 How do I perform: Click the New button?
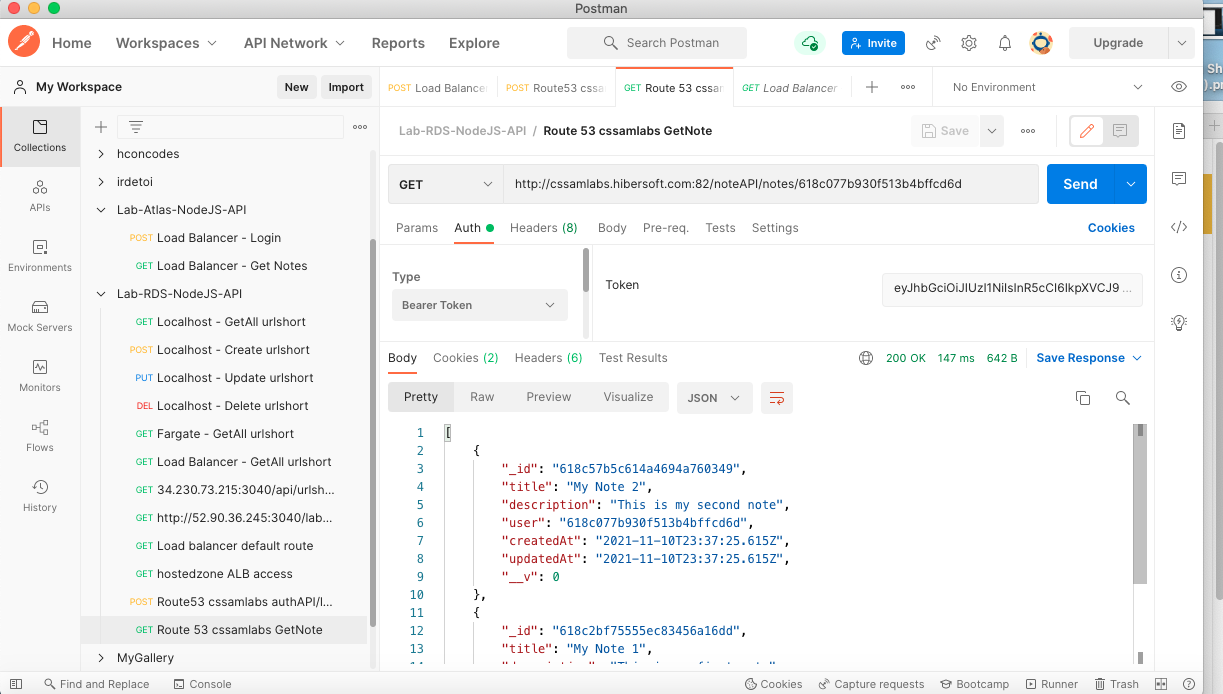pos(296,87)
